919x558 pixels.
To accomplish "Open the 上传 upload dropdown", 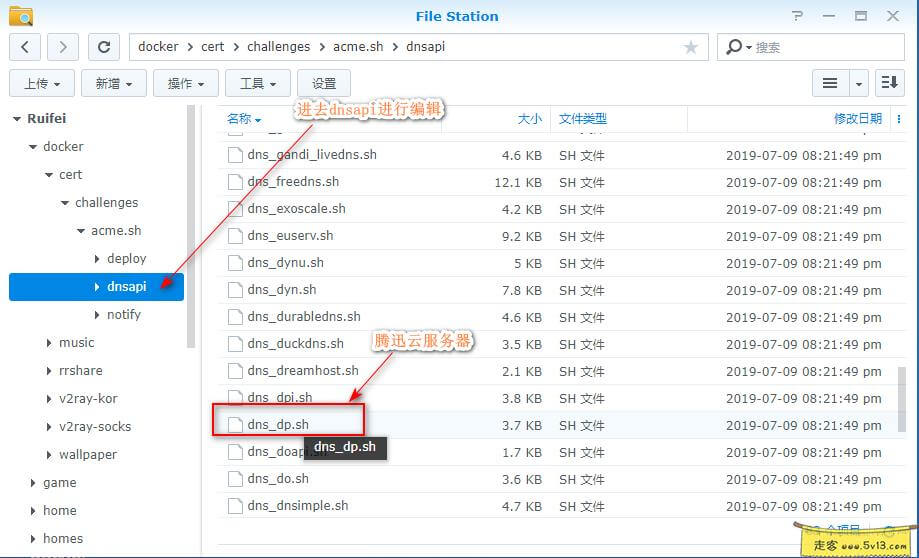I will click(42, 84).
